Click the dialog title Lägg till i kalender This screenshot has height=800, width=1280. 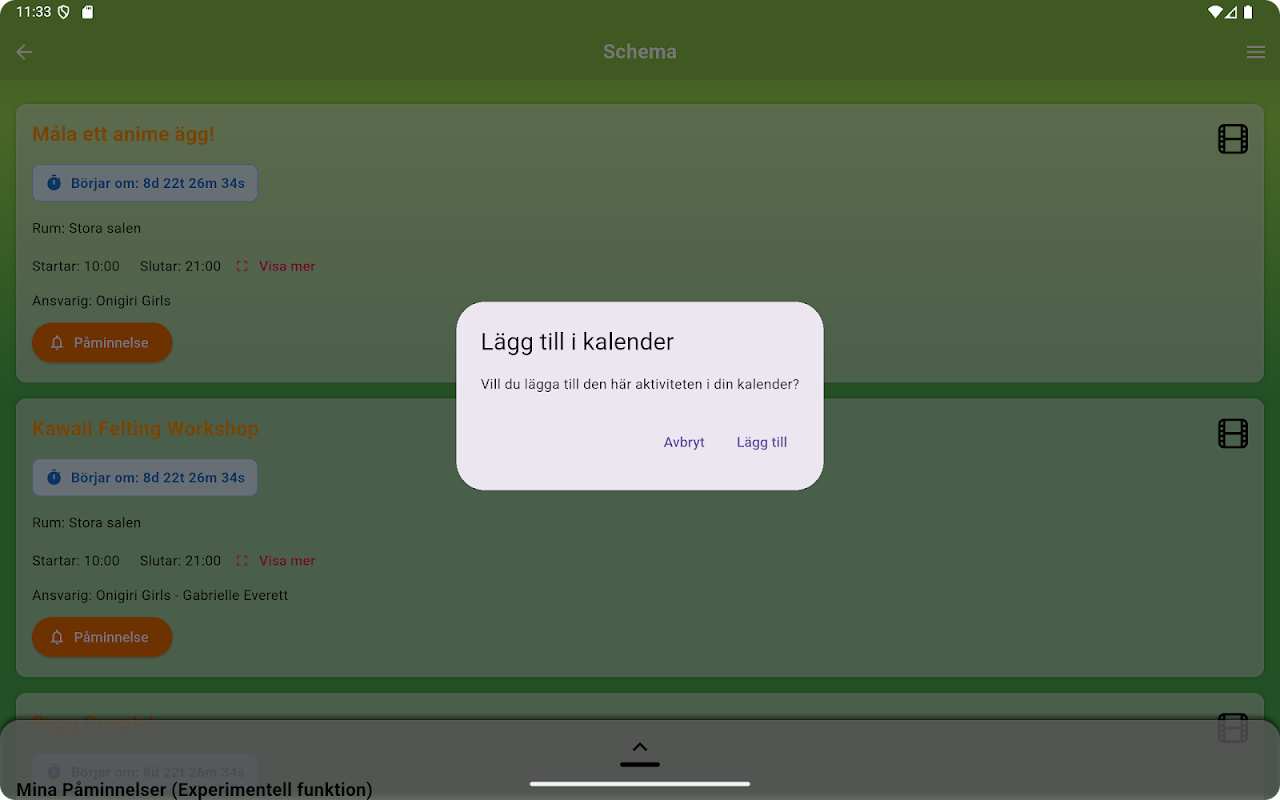coord(577,342)
